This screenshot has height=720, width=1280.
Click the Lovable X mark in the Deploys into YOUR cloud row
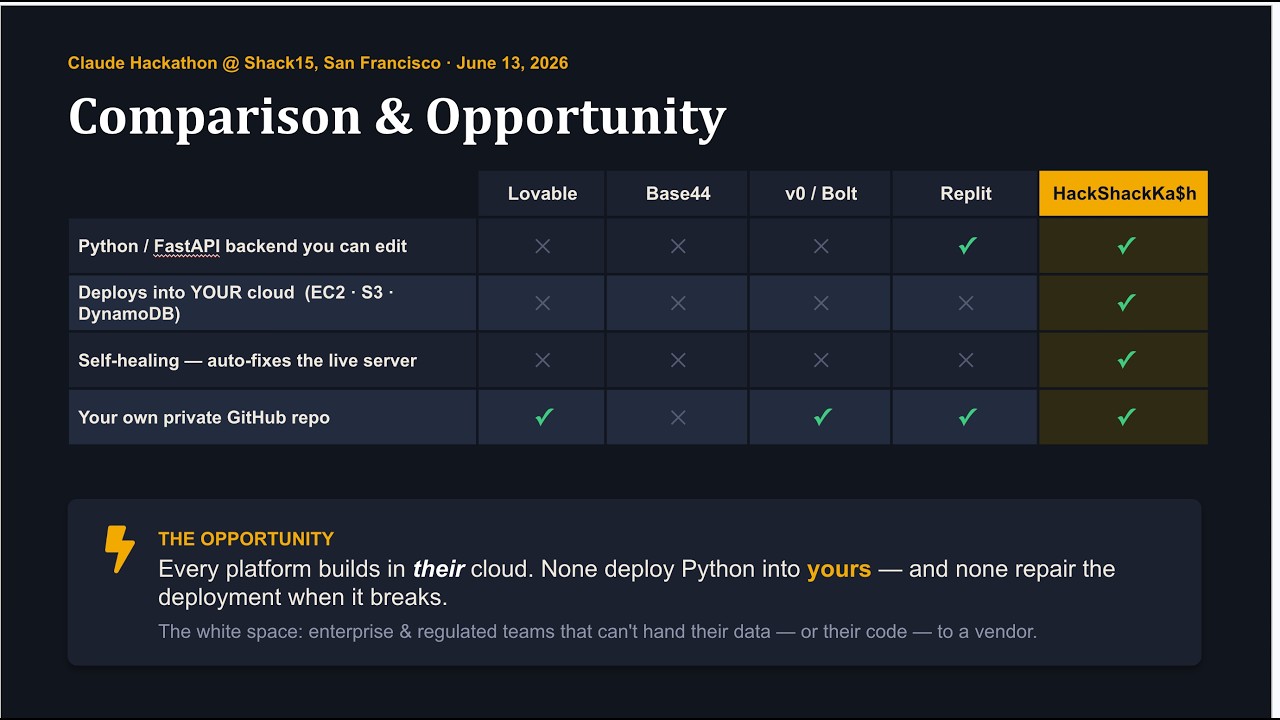(542, 303)
